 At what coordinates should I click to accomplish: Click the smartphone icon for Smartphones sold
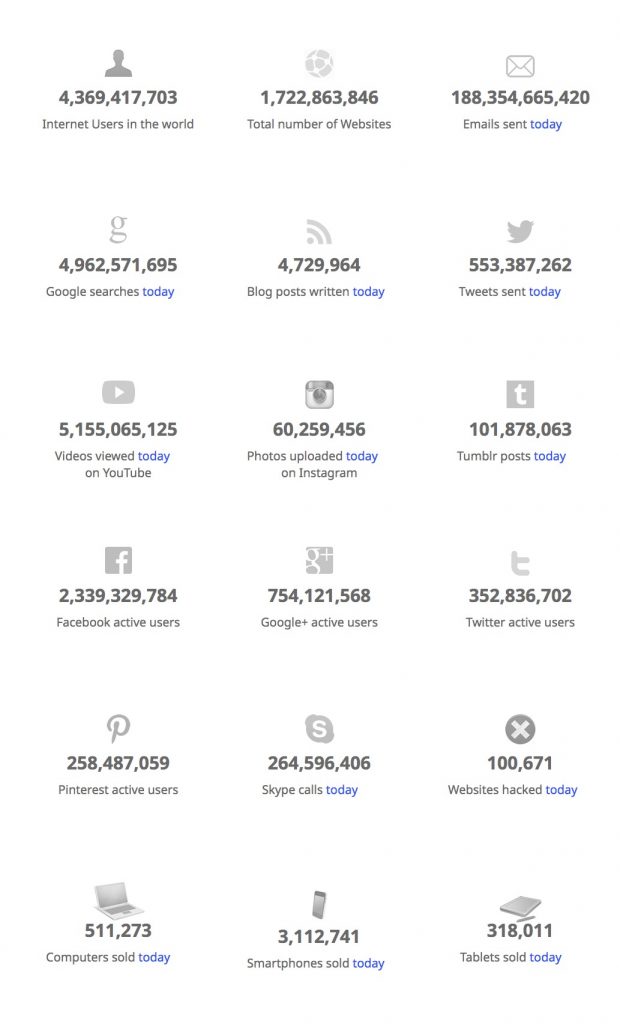(x=319, y=904)
